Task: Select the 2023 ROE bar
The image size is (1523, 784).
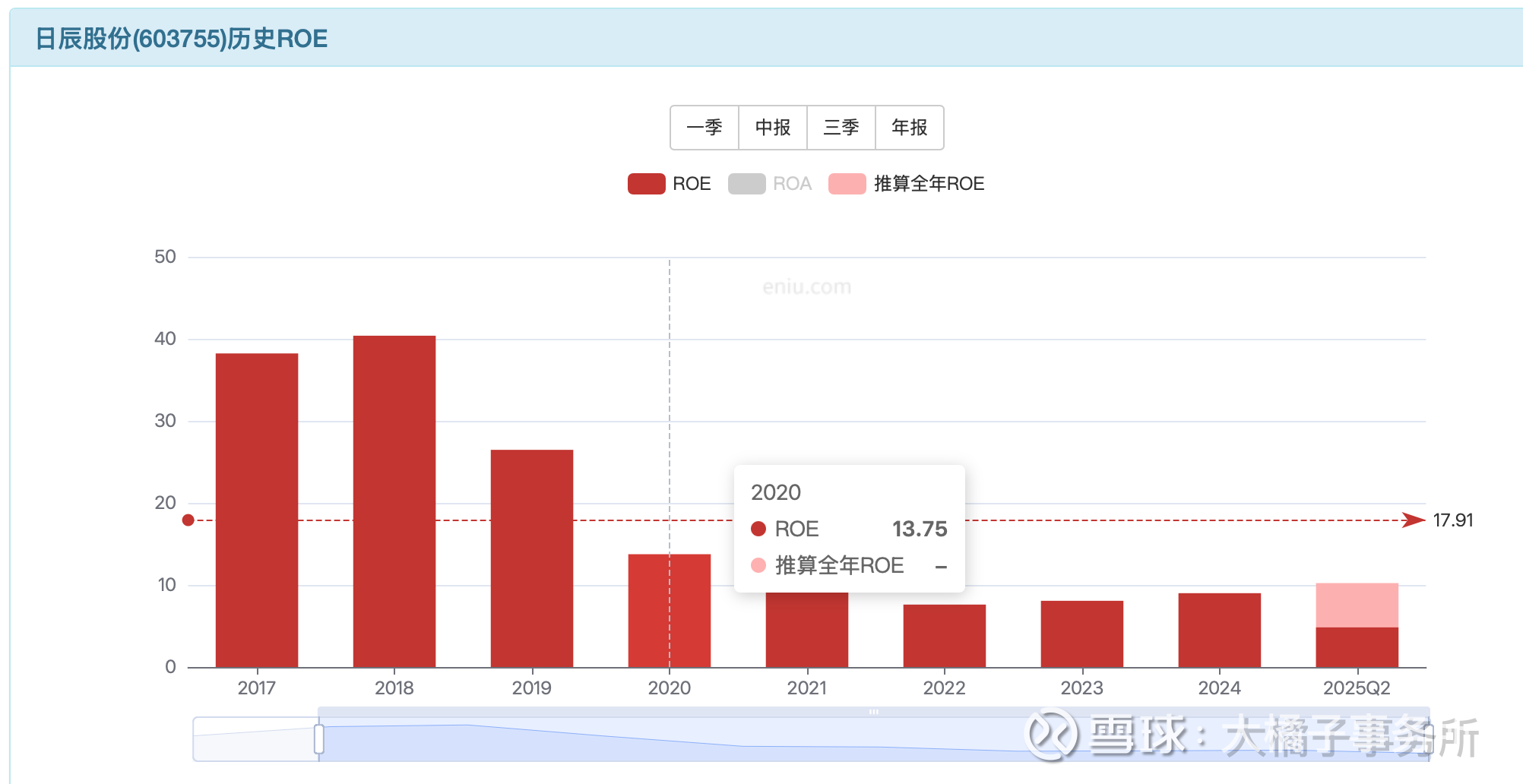Action: [1082, 634]
